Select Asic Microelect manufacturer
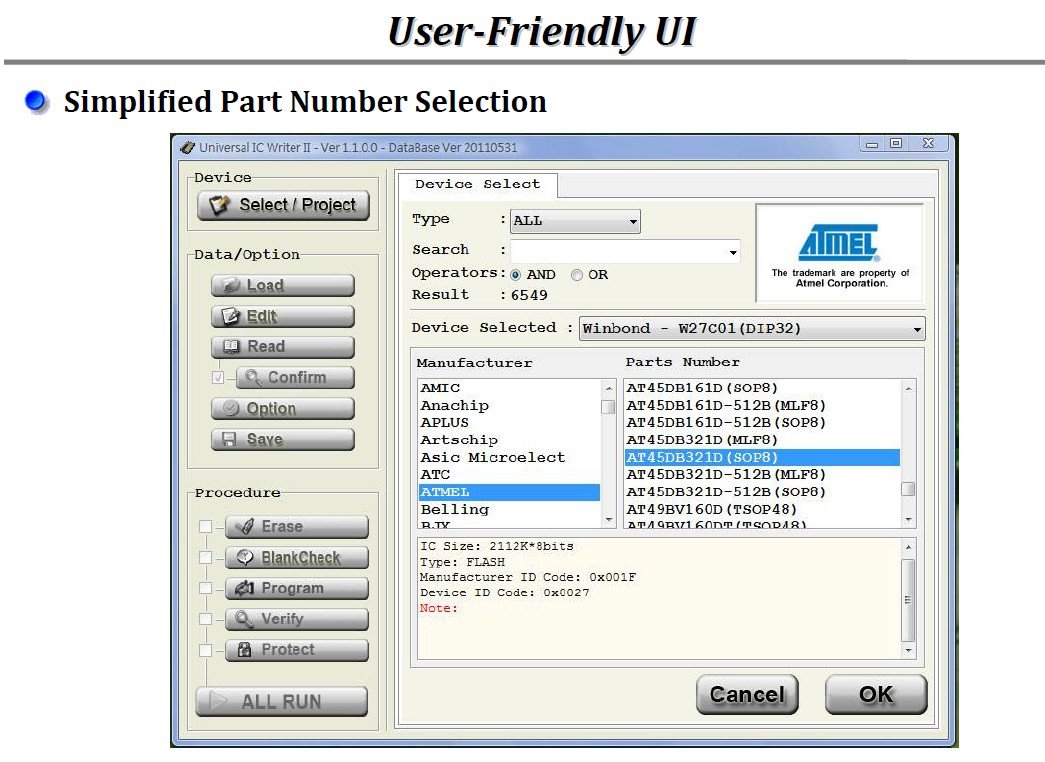This screenshot has width=1045, height=762. pyautogui.click(x=510, y=457)
